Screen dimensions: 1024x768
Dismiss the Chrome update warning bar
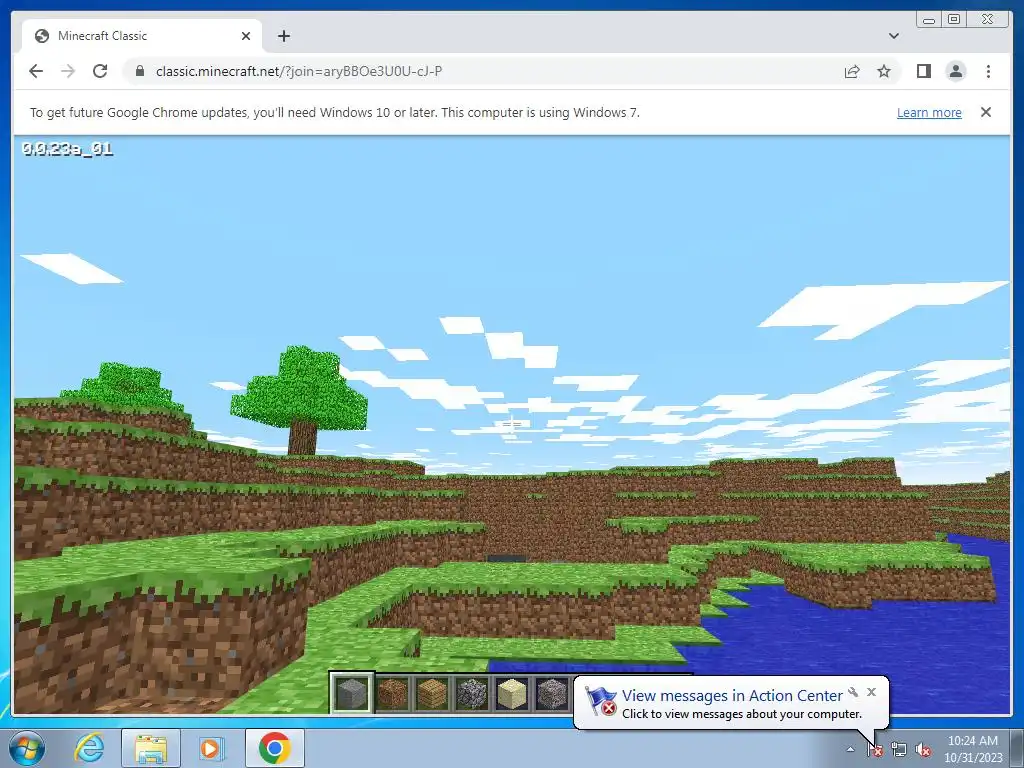985,112
